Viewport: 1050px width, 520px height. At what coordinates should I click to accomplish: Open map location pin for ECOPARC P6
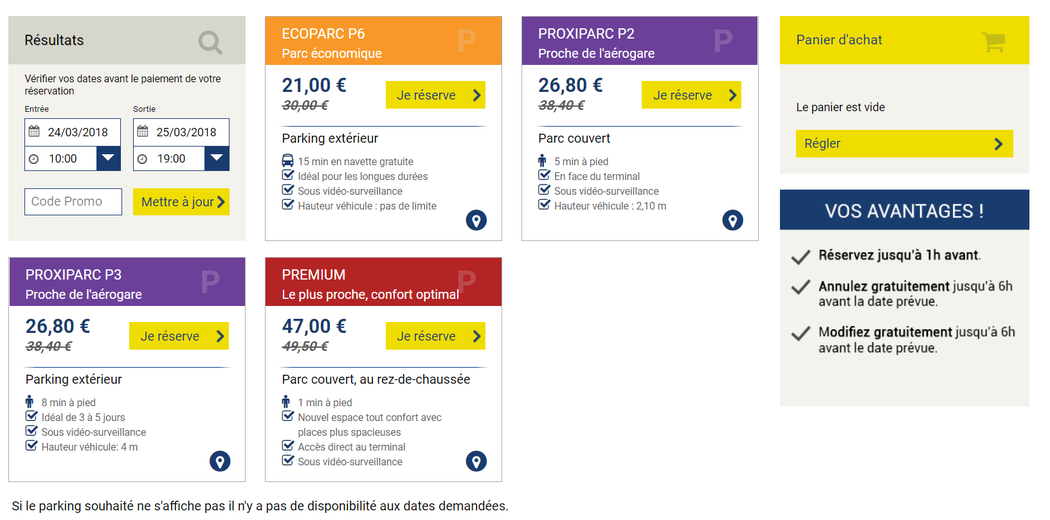pyautogui.click(x=476, y=220)
